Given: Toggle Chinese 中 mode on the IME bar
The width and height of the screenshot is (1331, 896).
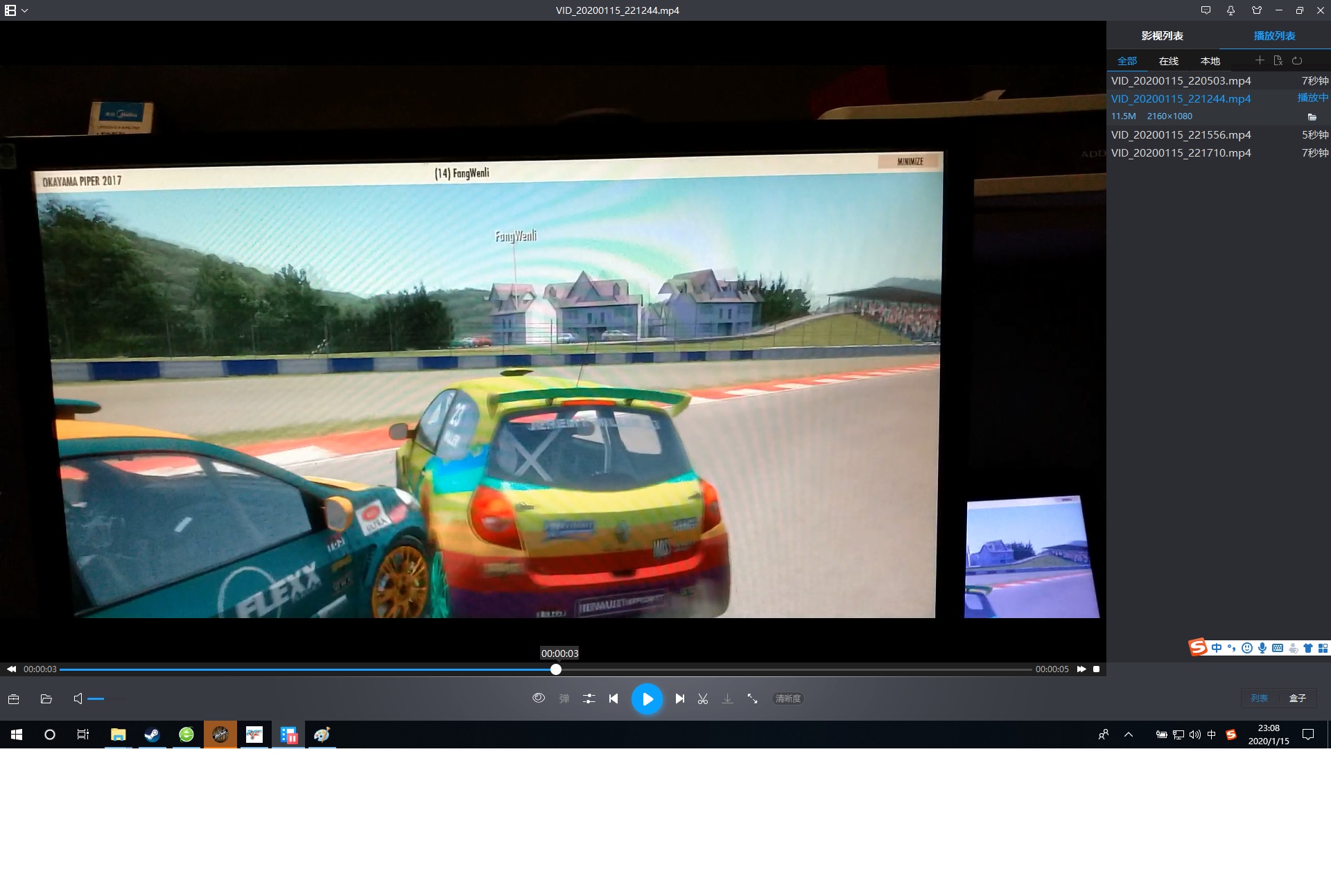Looking at the screenshot, I should pyautogui.click(x=1217, y=648).
